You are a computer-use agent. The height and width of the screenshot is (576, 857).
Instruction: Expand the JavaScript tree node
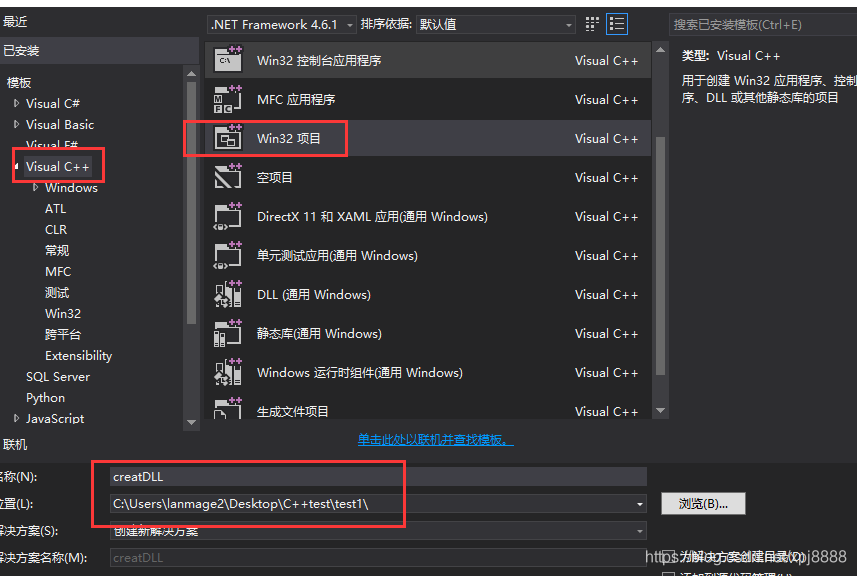click(x=16, y=418)
